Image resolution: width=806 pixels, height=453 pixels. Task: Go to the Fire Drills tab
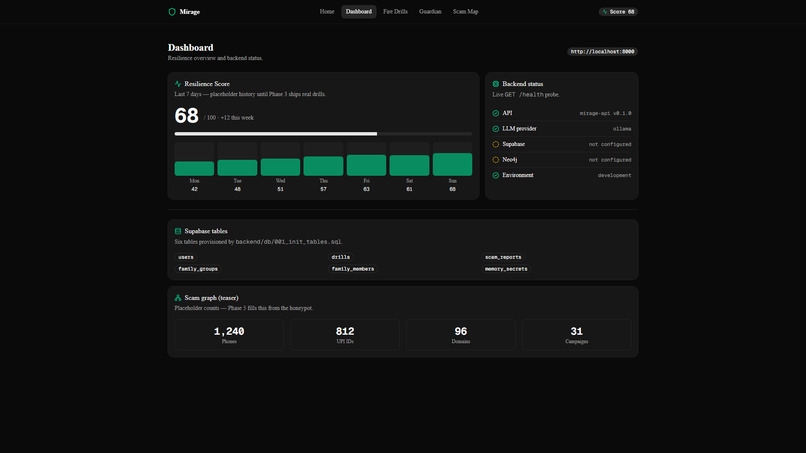tap(395, 11)
